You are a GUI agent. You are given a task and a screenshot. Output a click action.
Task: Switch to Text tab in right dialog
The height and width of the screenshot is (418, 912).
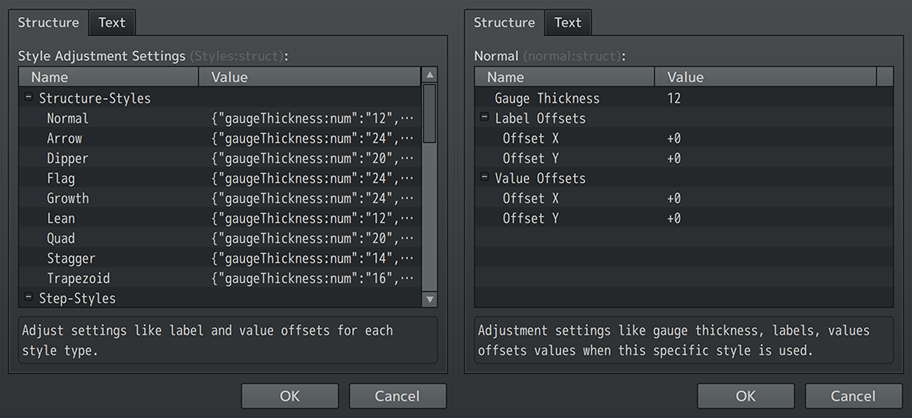(568, 23)
